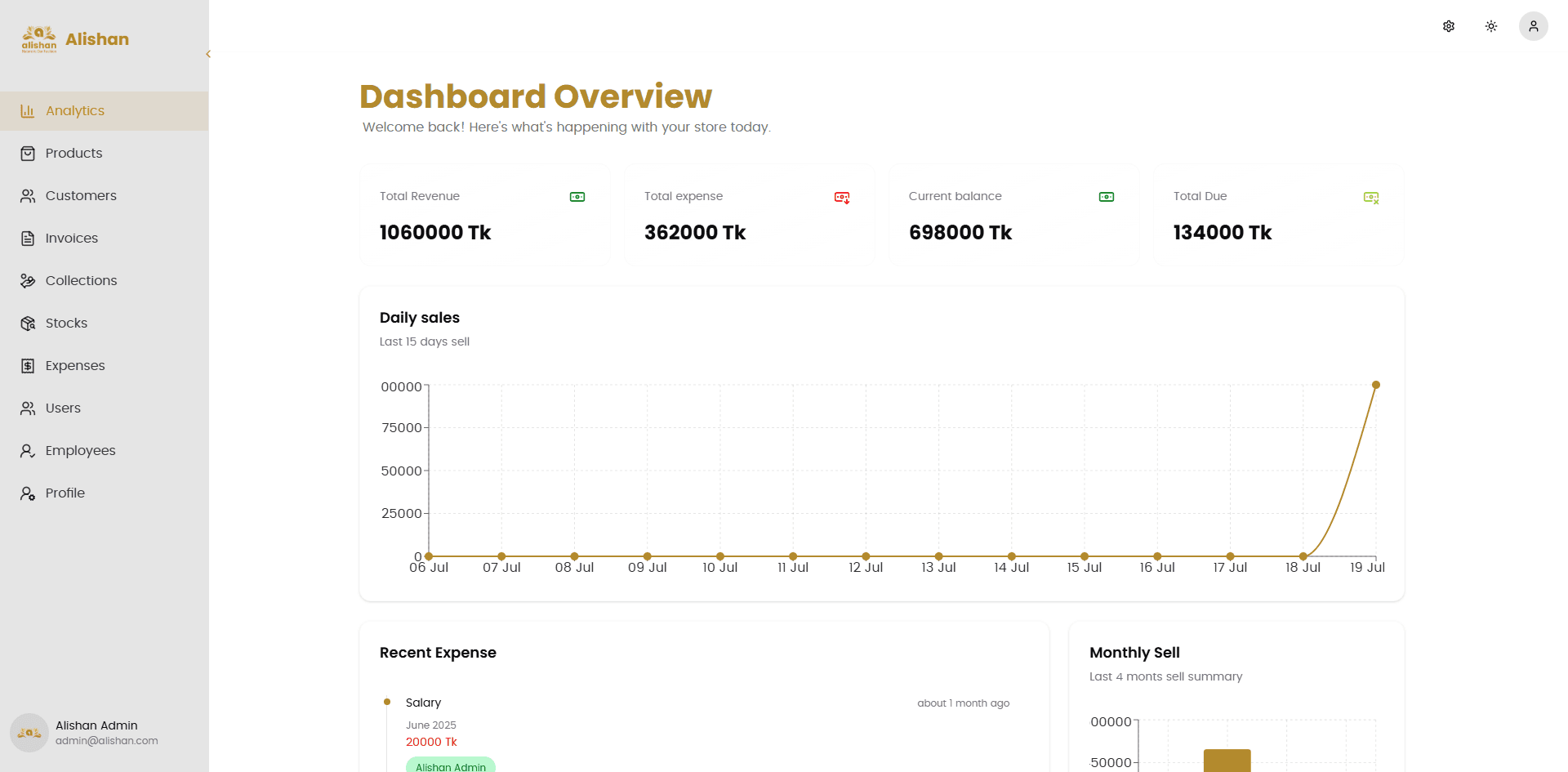The height and width of the screenshot is (772, 1568).
Task: Open the user account avatar menu
Action: pos(1534,26)
